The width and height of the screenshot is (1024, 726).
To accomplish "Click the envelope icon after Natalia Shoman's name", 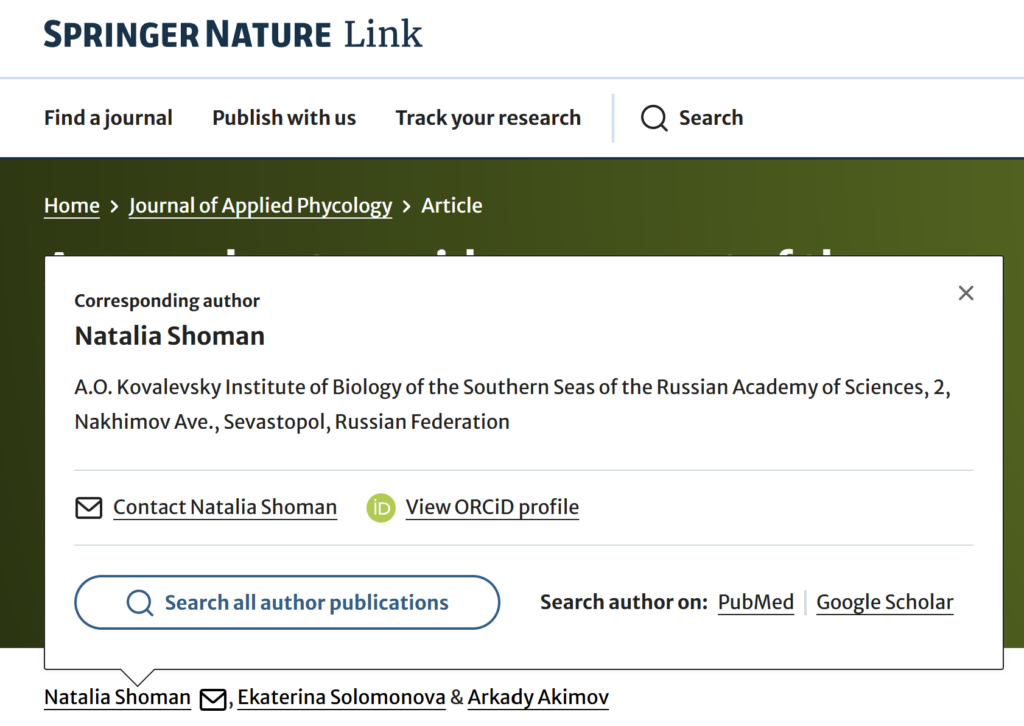I will (x=213, y=699).
